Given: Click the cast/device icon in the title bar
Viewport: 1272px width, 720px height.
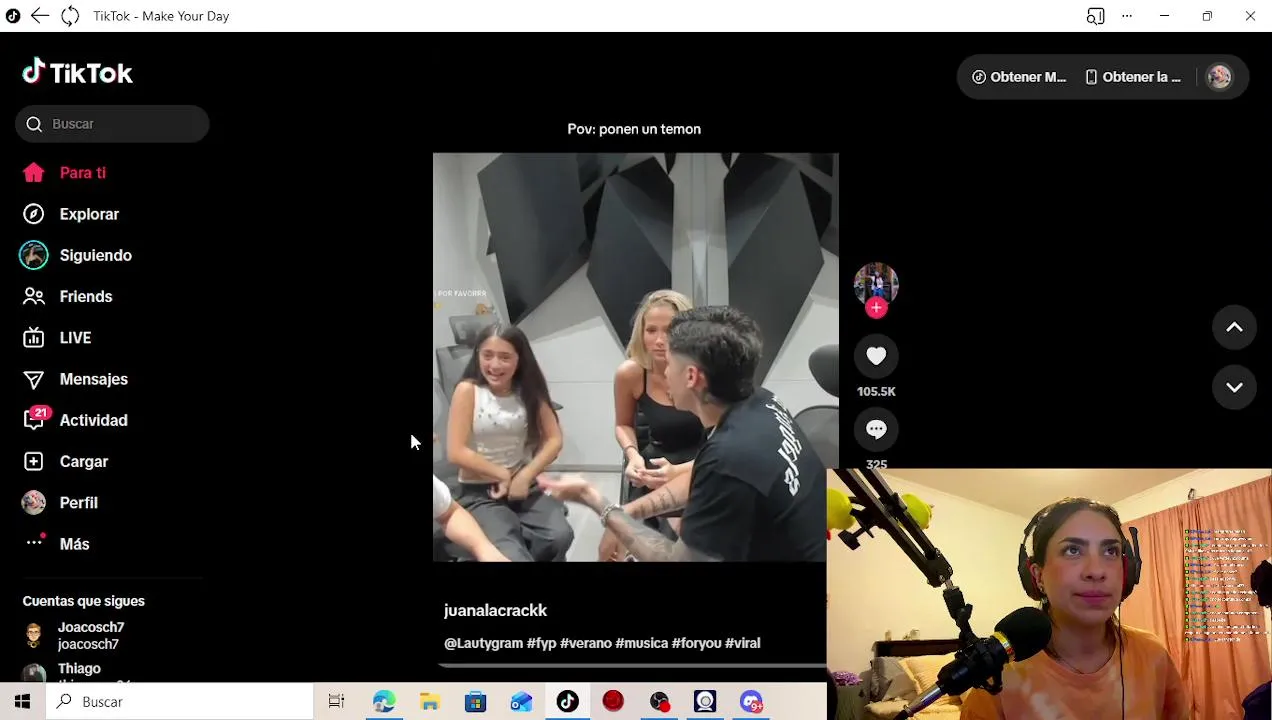Looking at the screenshot, I should (x=1095, y=16).
